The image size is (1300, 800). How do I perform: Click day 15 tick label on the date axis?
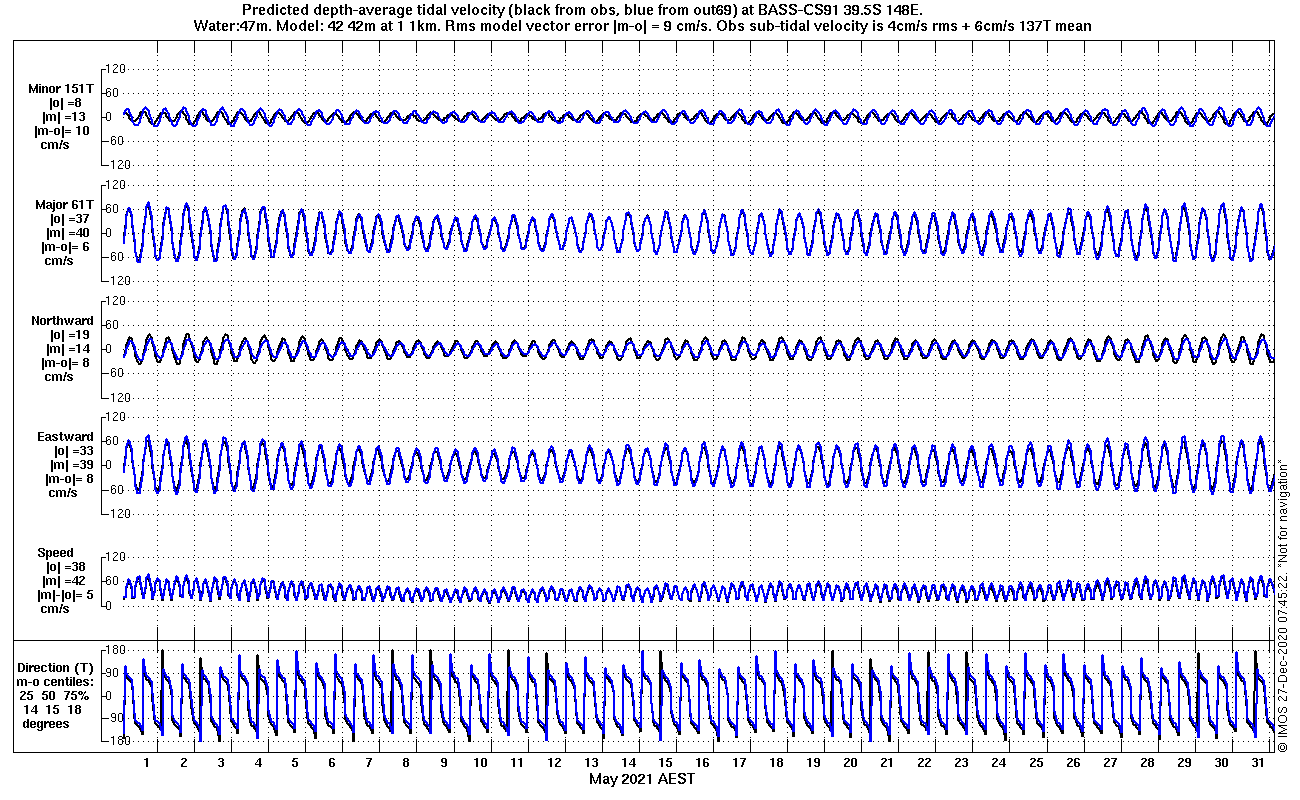click(665, 763)
